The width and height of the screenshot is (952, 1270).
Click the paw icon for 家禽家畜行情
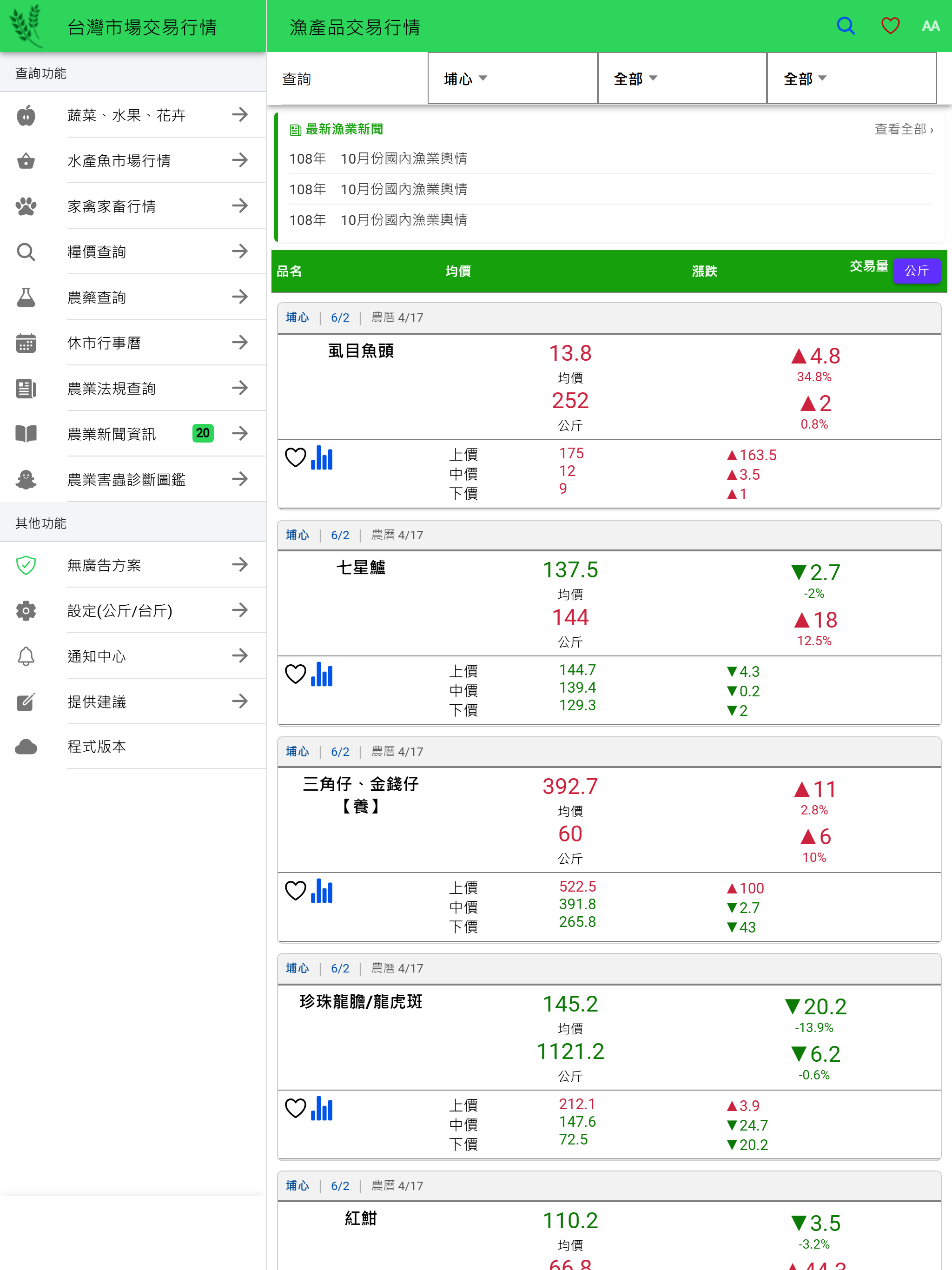26,206
